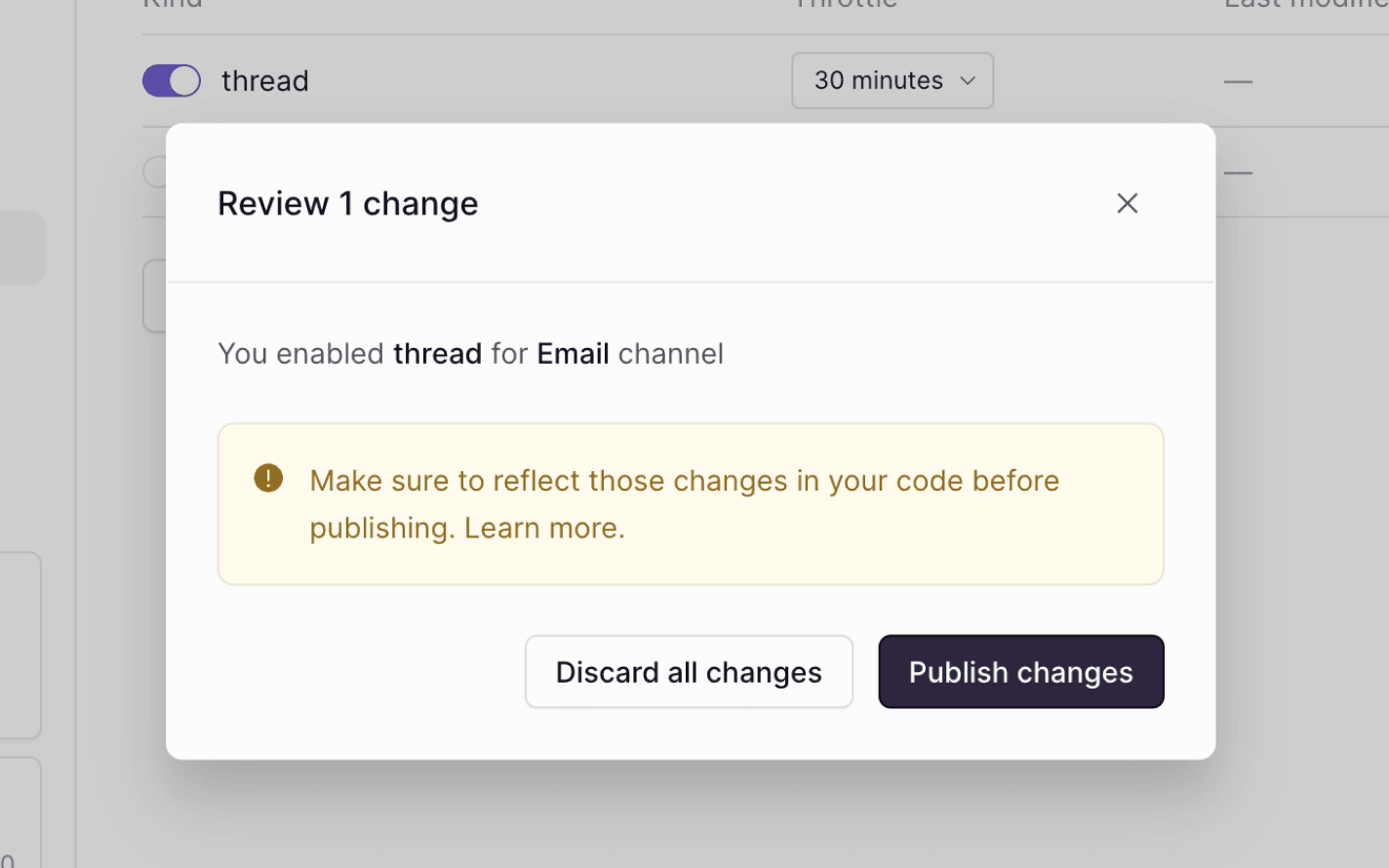Image resolution: width=1389 pixels, height=868 pixels.
Task: Click the bold Email channel text
Action: pos(573,353)
